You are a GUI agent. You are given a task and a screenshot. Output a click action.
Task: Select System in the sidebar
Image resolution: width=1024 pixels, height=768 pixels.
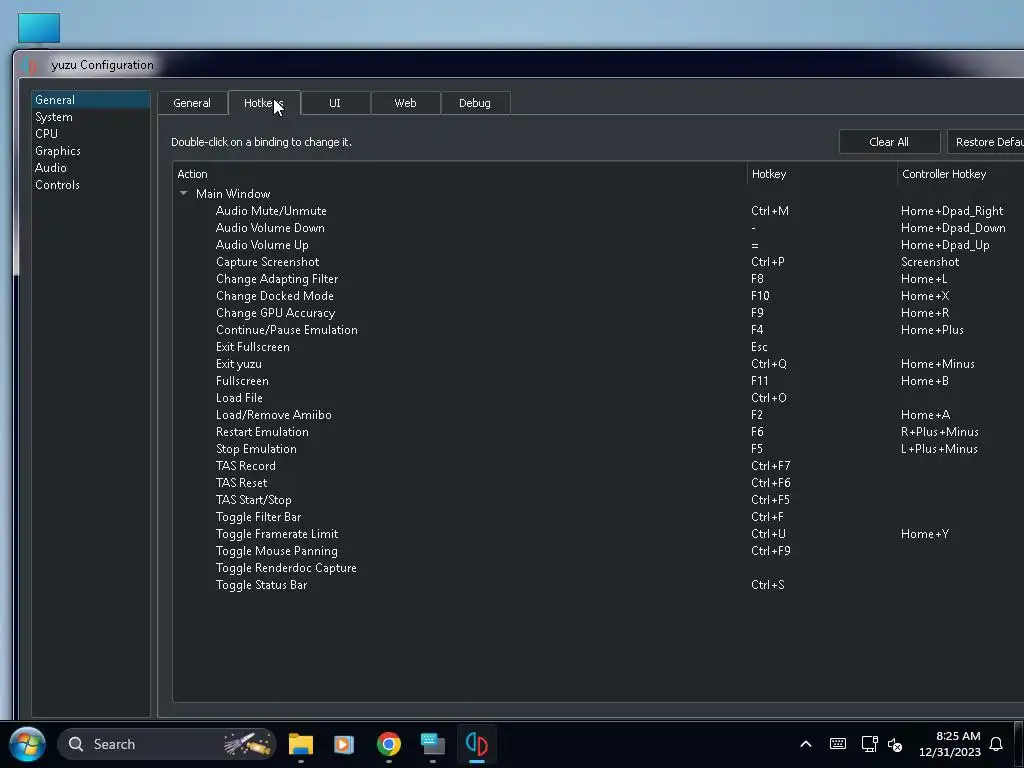click(91, 117)
